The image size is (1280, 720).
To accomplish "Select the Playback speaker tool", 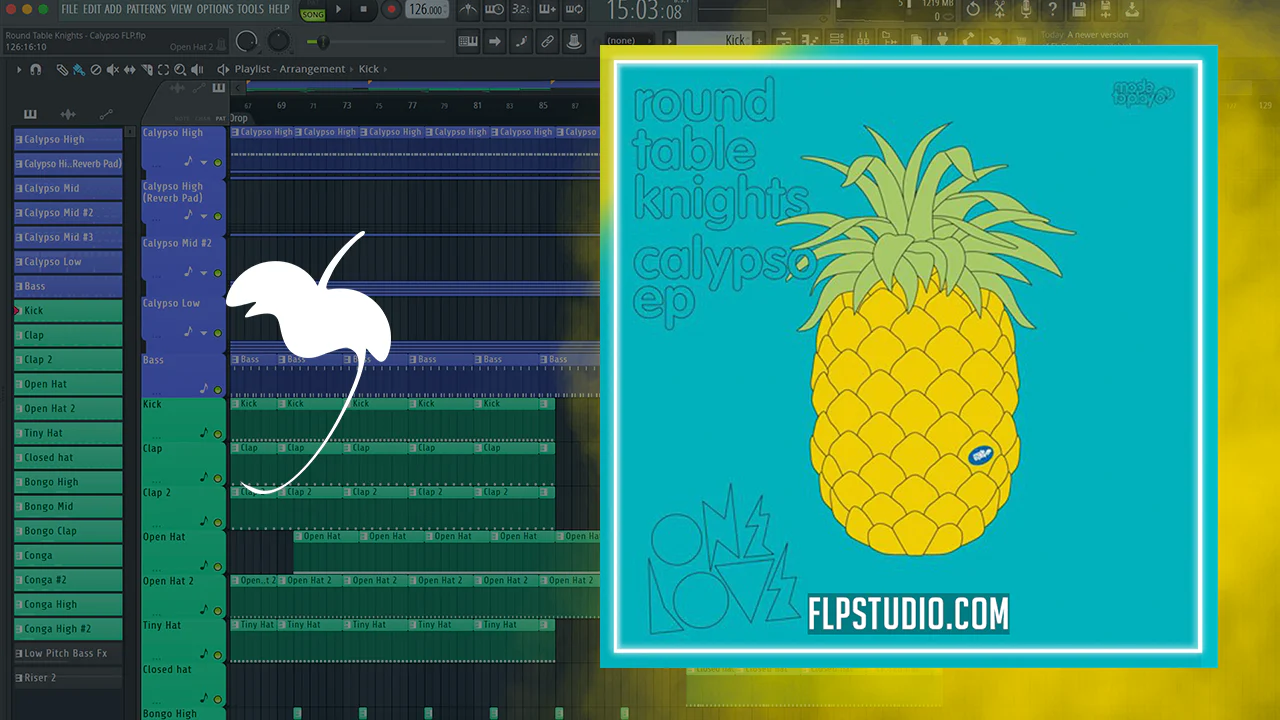I will point(197,70).
